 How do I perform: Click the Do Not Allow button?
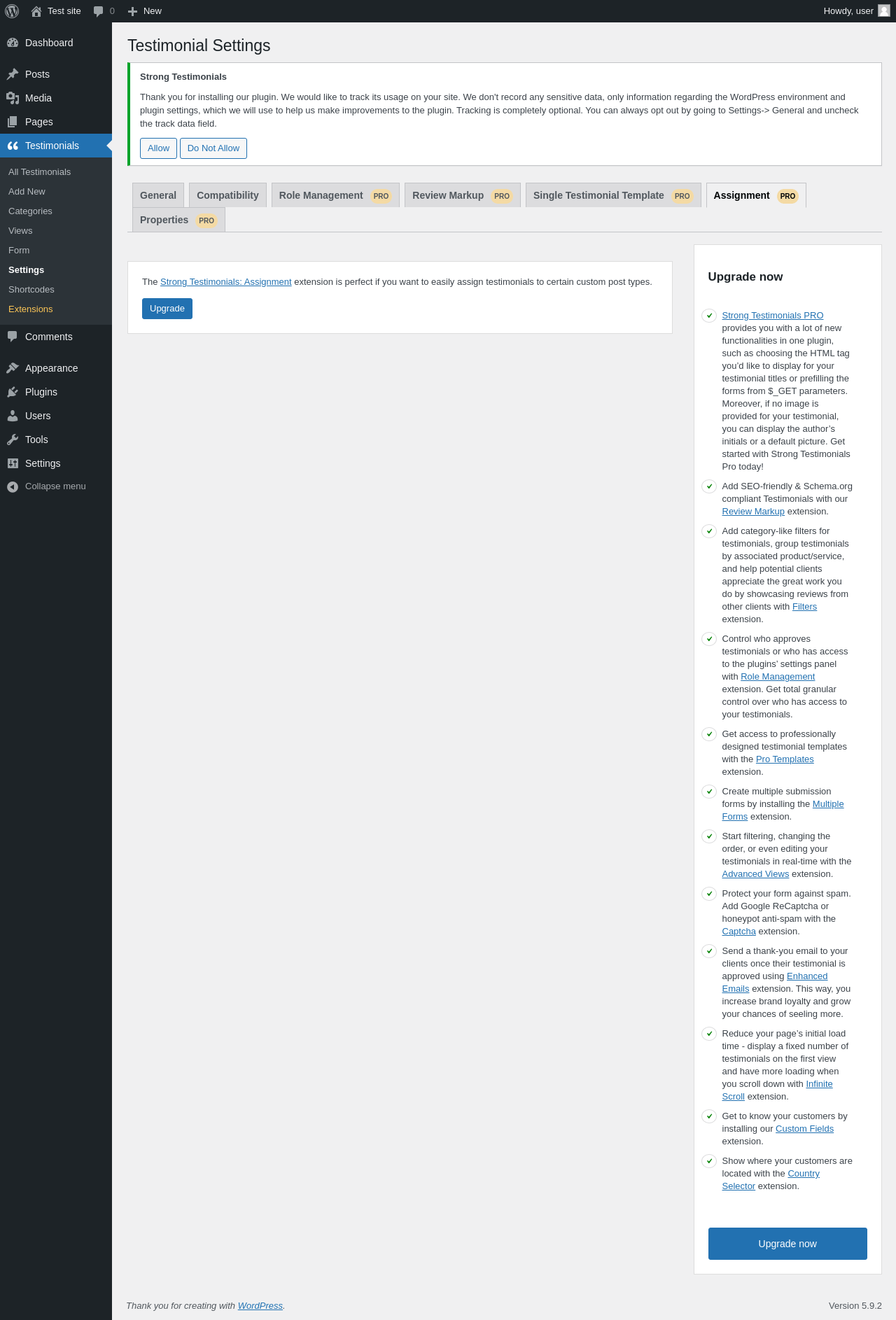click(x=213, y=148)
